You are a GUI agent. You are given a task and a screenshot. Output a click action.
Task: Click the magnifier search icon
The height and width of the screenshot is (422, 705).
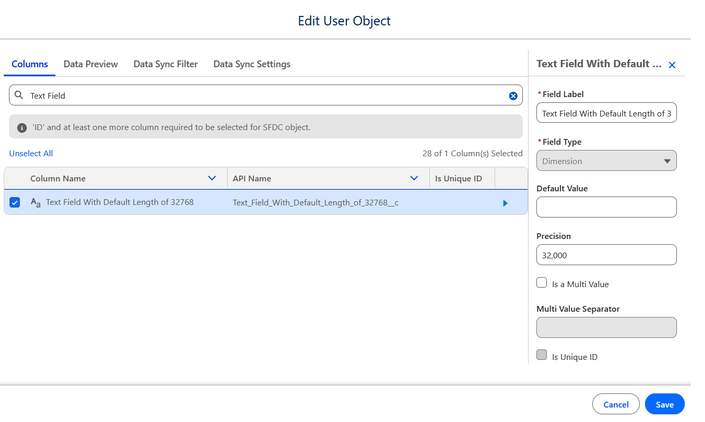(x=19, y=95)
